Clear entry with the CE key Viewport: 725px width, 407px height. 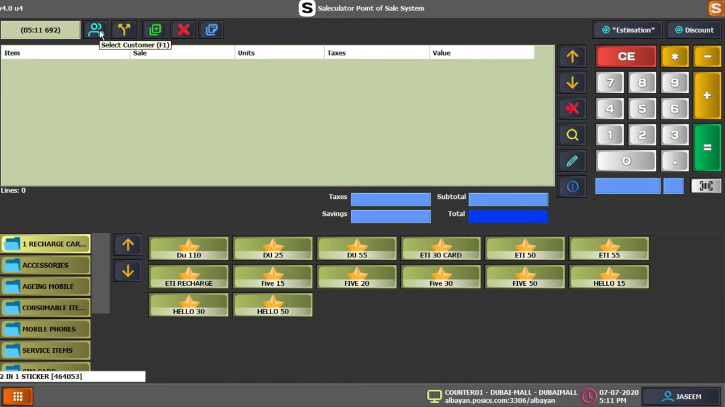[x=626, y=56]
